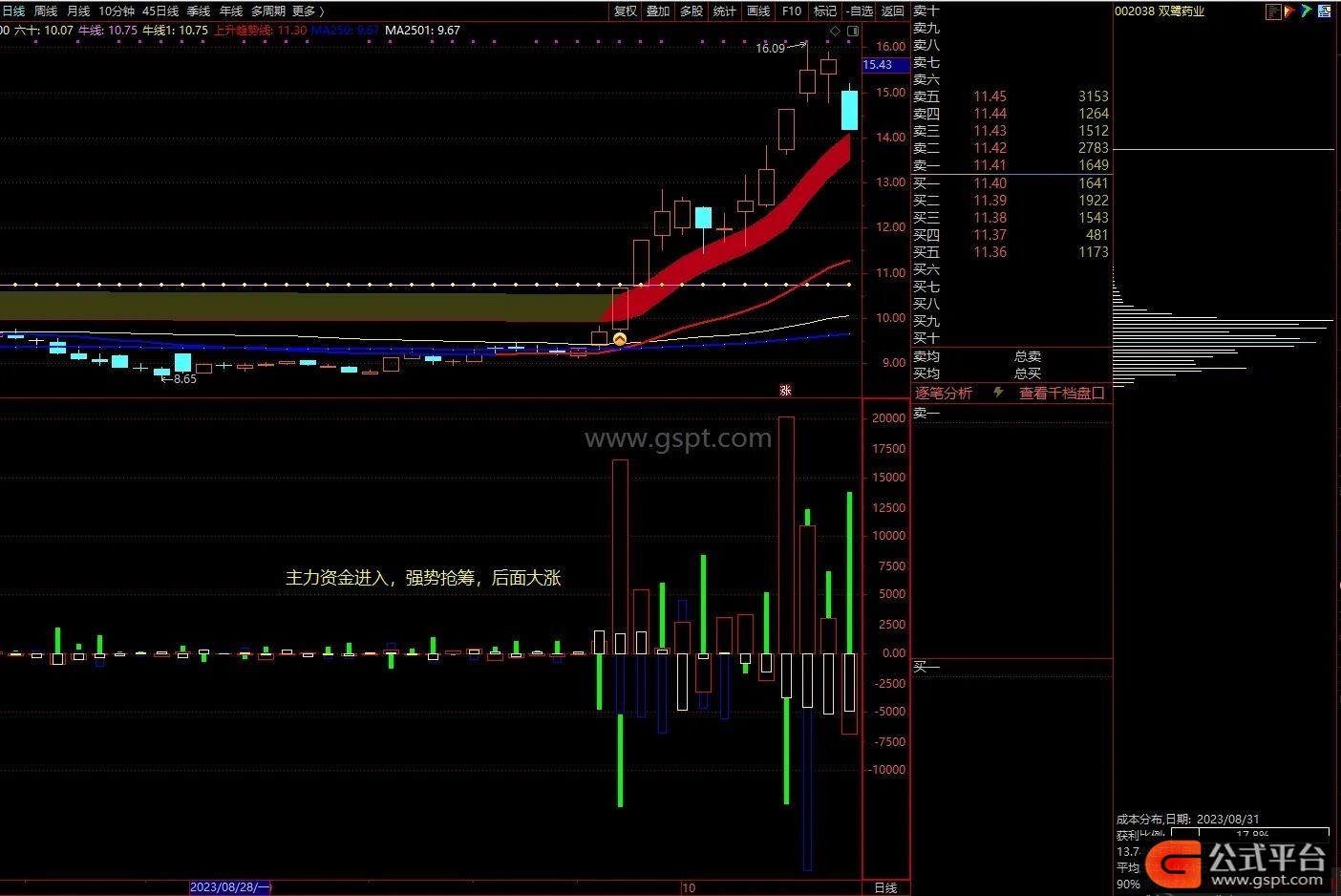
Task: Click the 返回 back button
Action: [893, 11]
